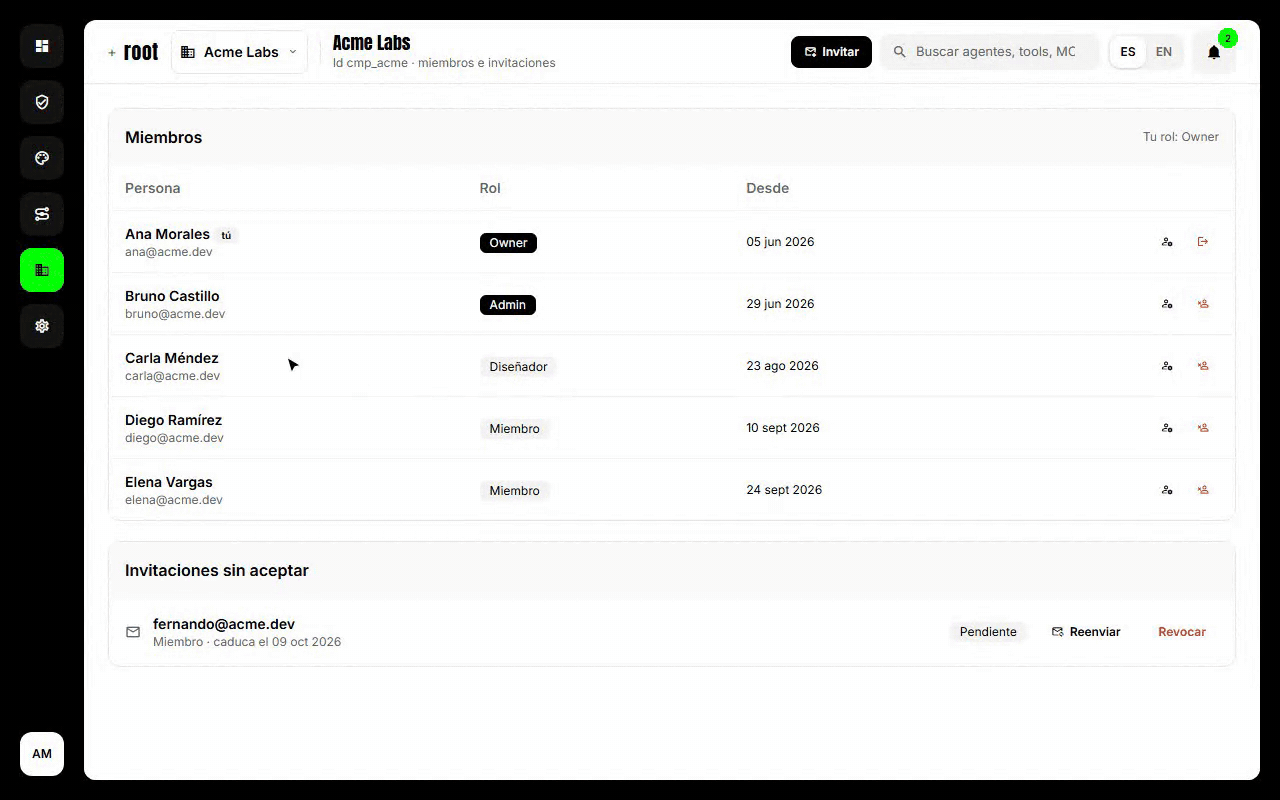Change role icon for Ana Morales
This screenshot has width=1280, height=800.
[1167, 242]
